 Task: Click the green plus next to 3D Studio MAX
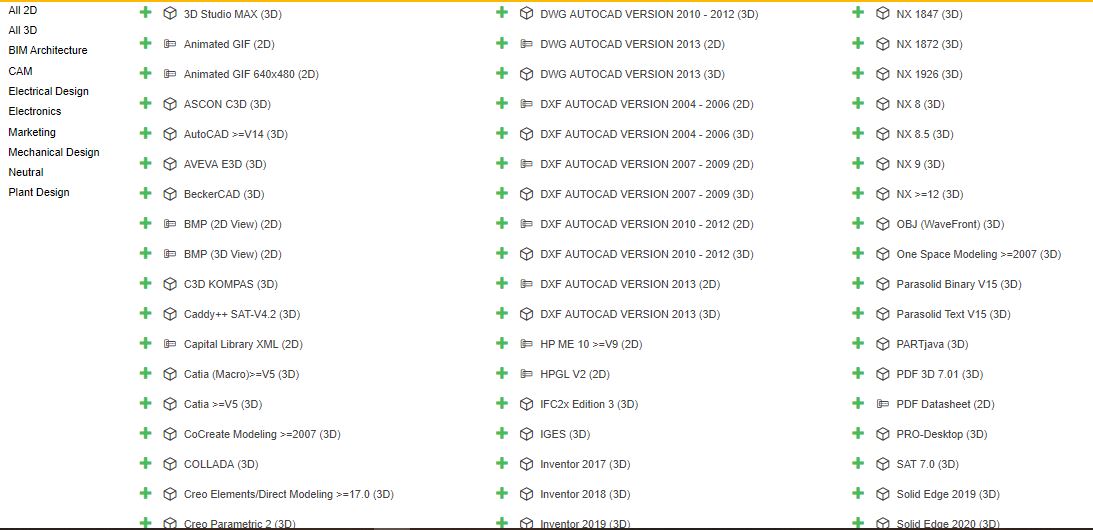tap(145, 13)
